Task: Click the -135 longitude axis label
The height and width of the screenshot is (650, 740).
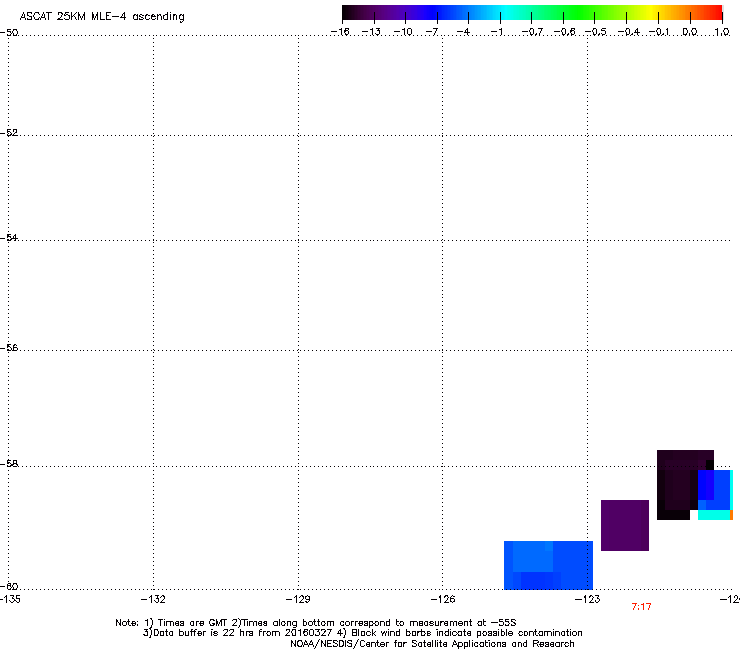Action: [10, 599]
